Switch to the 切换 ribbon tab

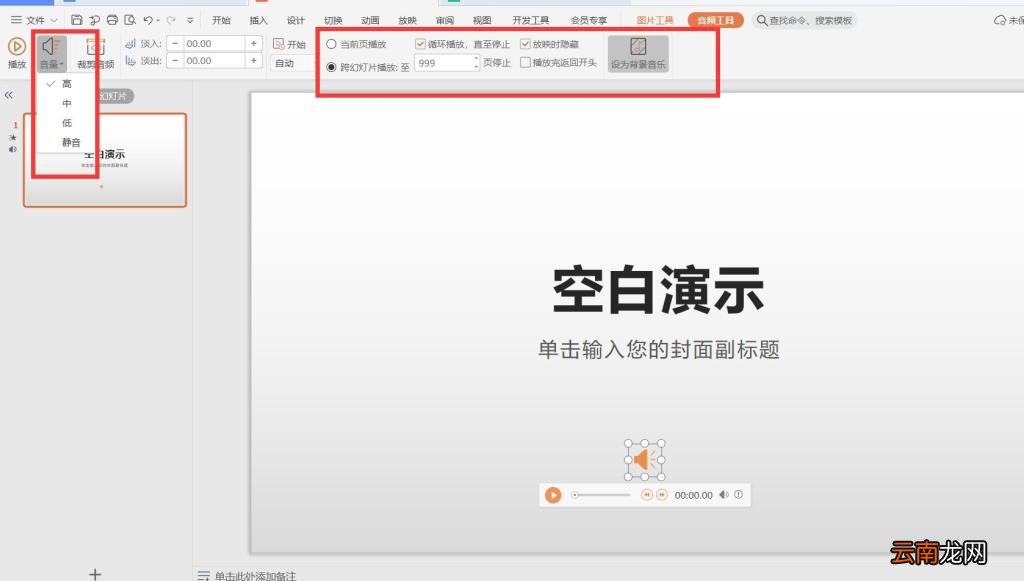[333, 20]
